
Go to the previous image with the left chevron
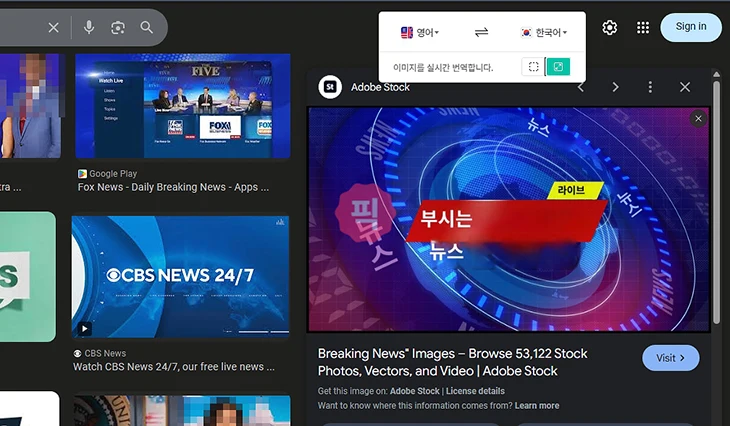click(x=581, y=87)
